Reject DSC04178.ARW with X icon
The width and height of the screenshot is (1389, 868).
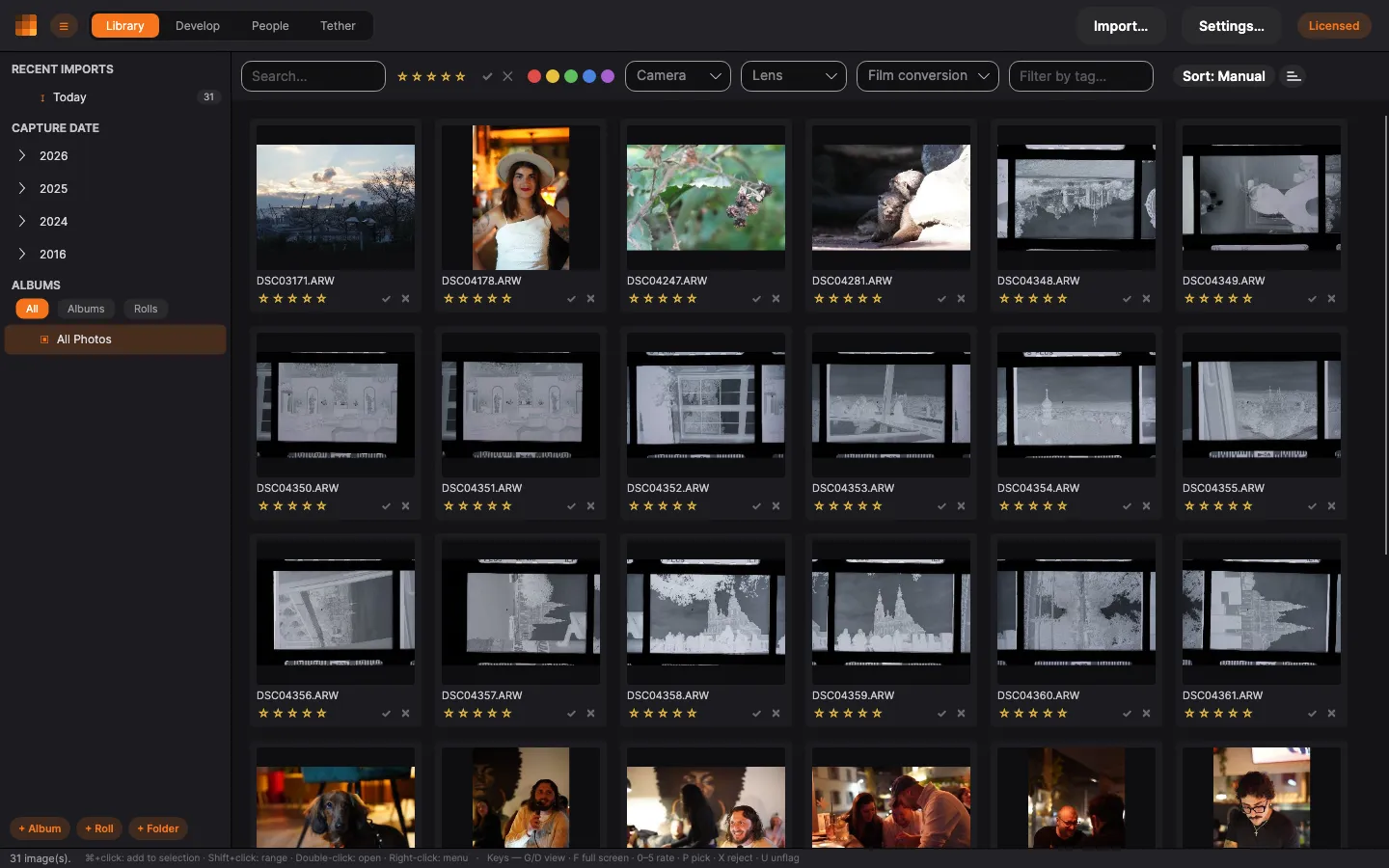590,299
